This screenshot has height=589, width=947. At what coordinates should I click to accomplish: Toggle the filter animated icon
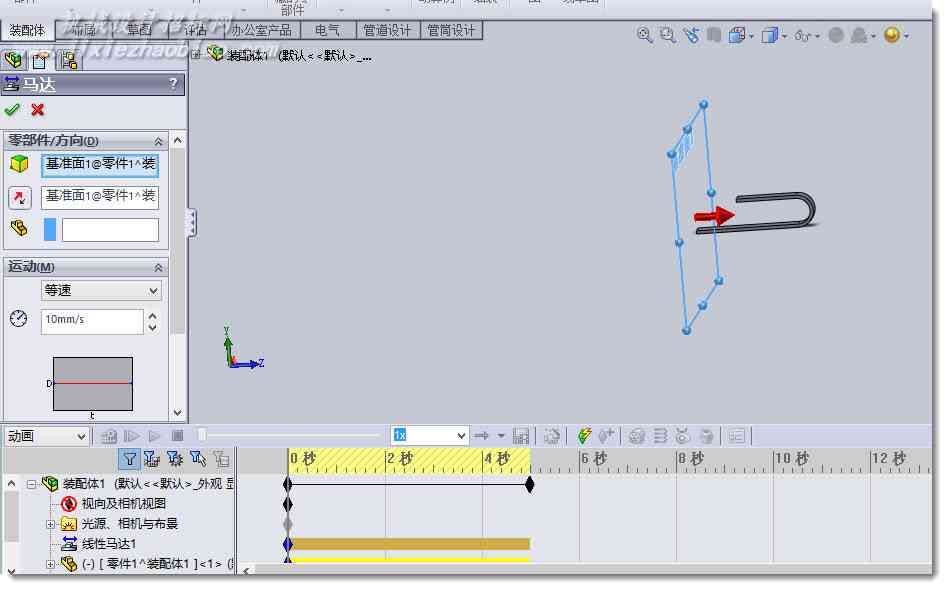(x=129, y=459)
